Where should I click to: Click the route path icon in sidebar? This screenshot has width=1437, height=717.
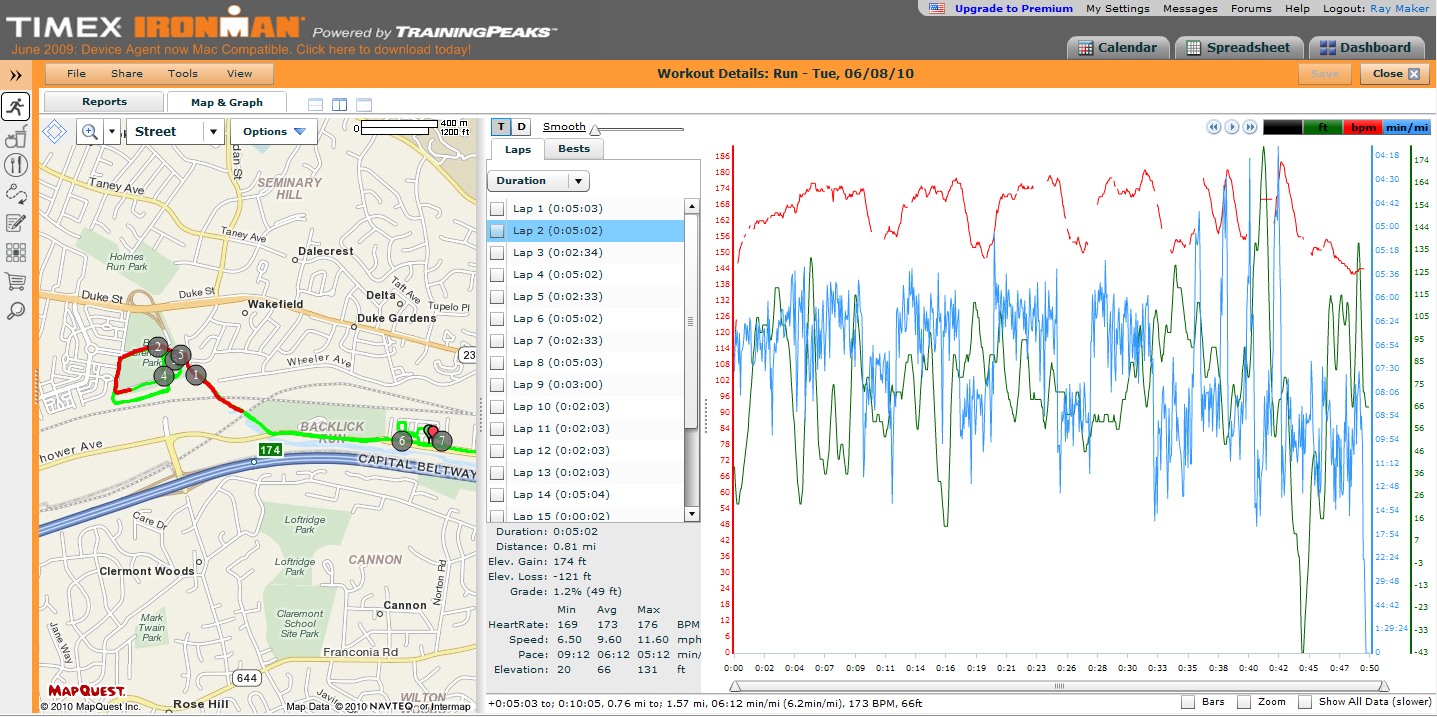(x=16, y=194)
